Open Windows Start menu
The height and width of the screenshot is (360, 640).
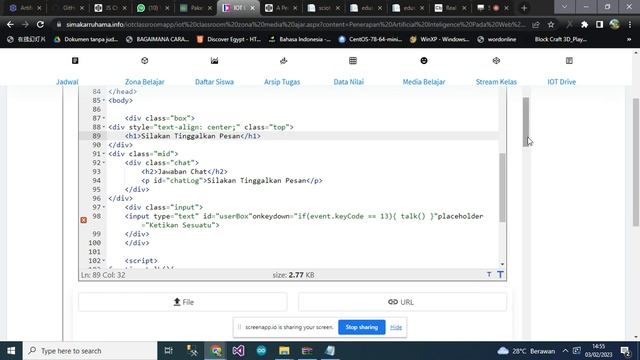point(11,351)
